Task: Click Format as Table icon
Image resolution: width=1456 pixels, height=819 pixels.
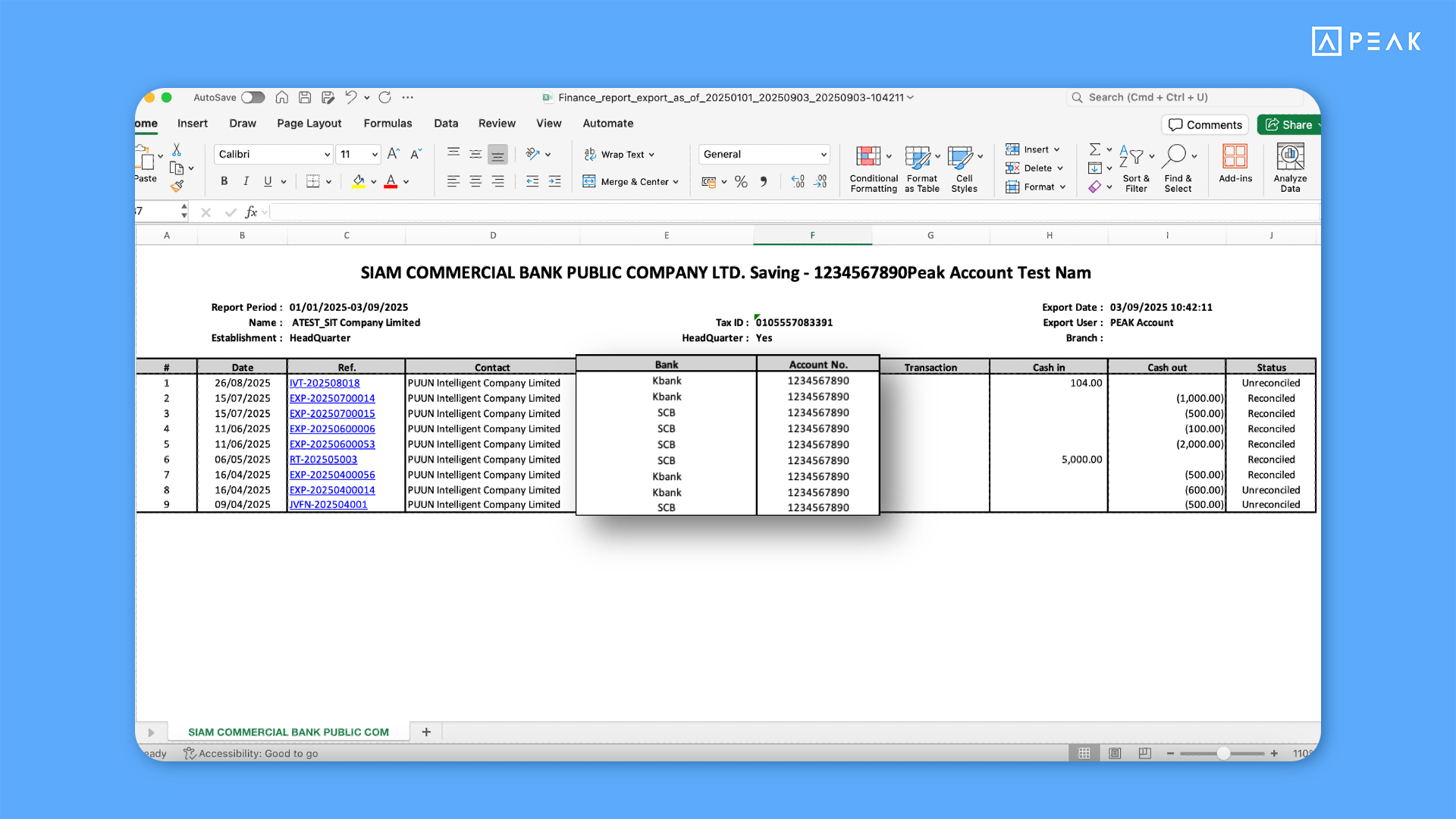Action: pos(918,157)
